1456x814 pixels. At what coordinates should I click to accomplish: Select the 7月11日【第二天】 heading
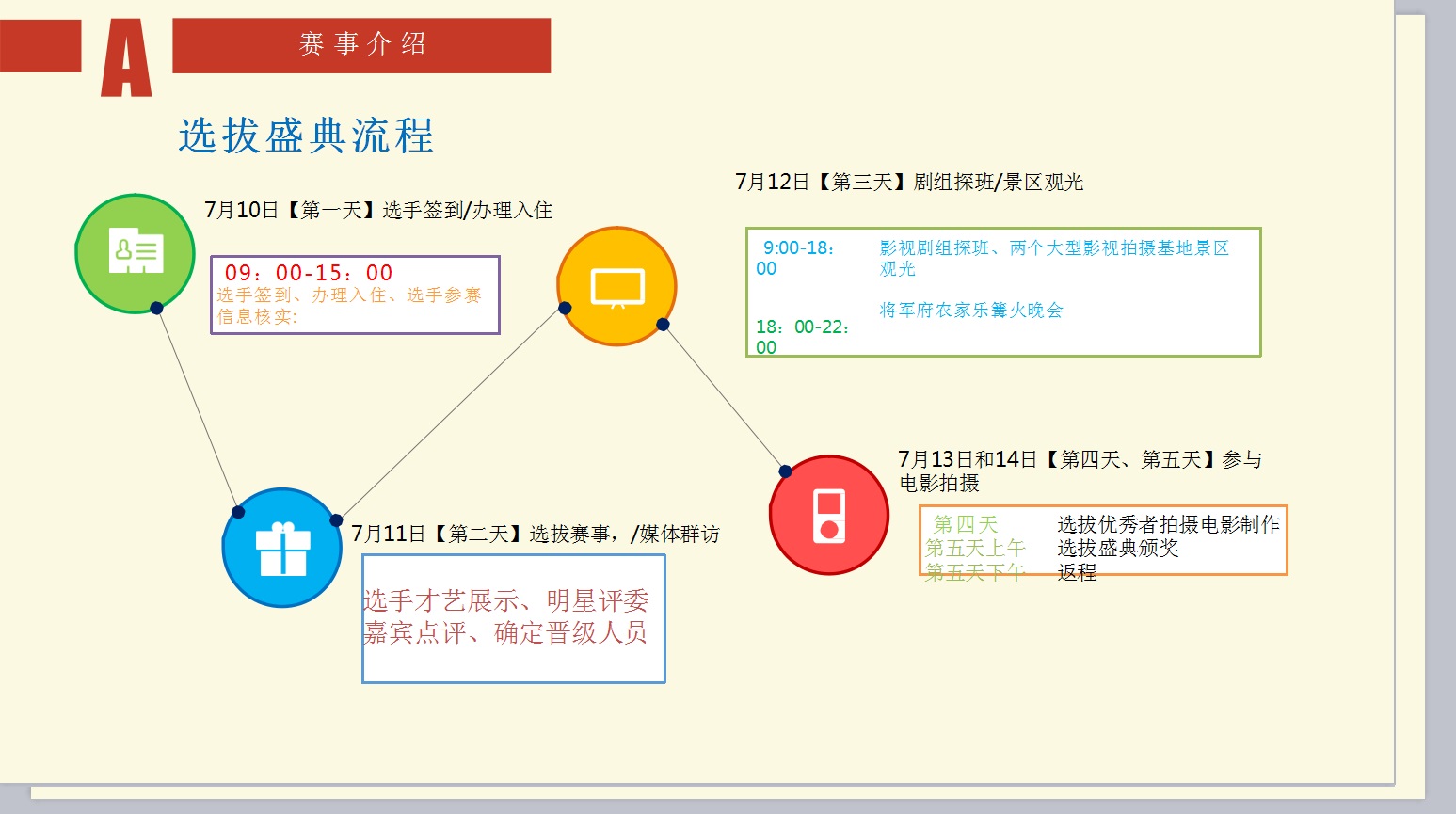tap(535, 535)
